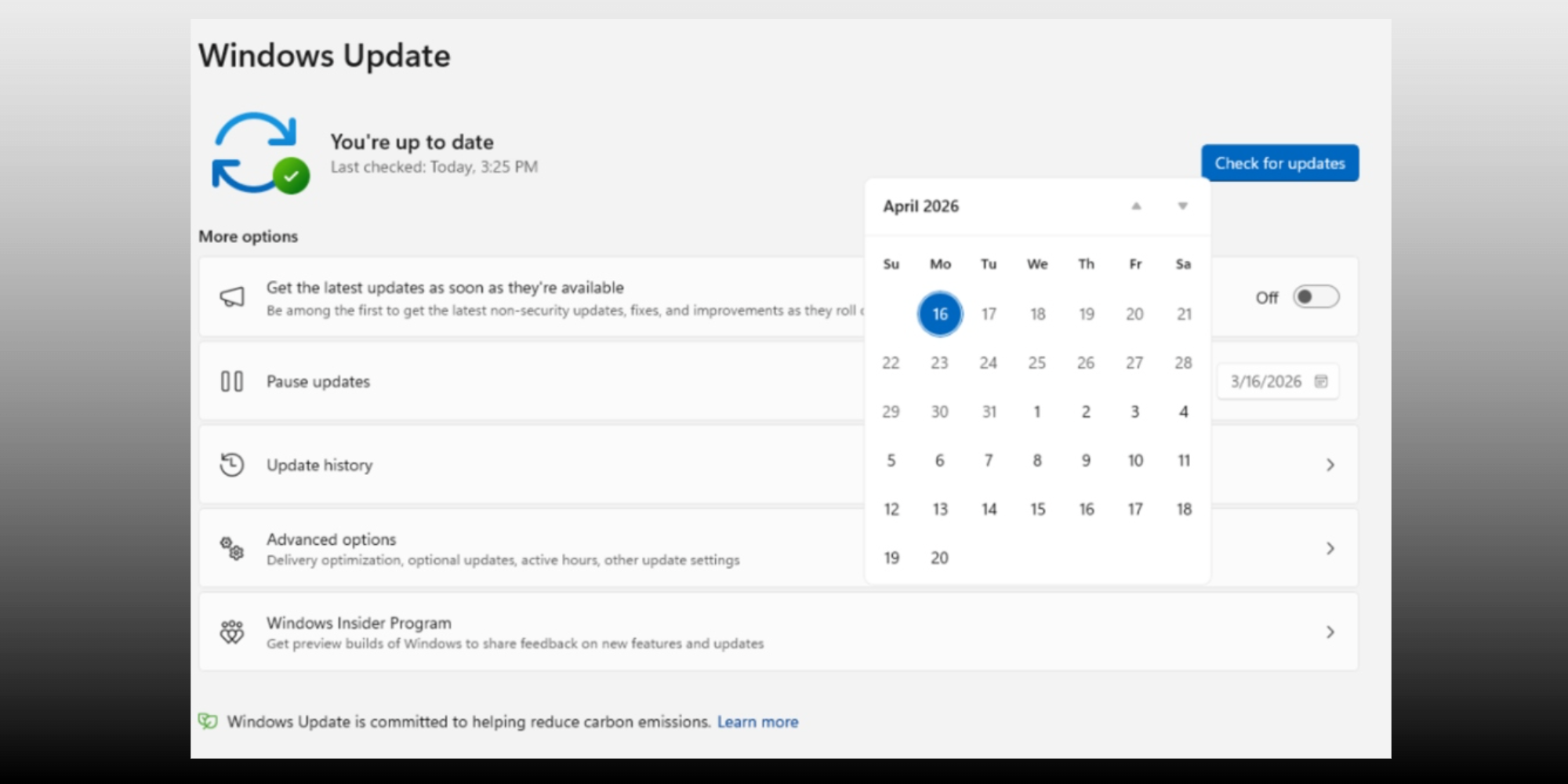Viewport: 1568px width, 784px height.
Task: Click the green leaf carbon emissions icon
Action: coord(208,721)
